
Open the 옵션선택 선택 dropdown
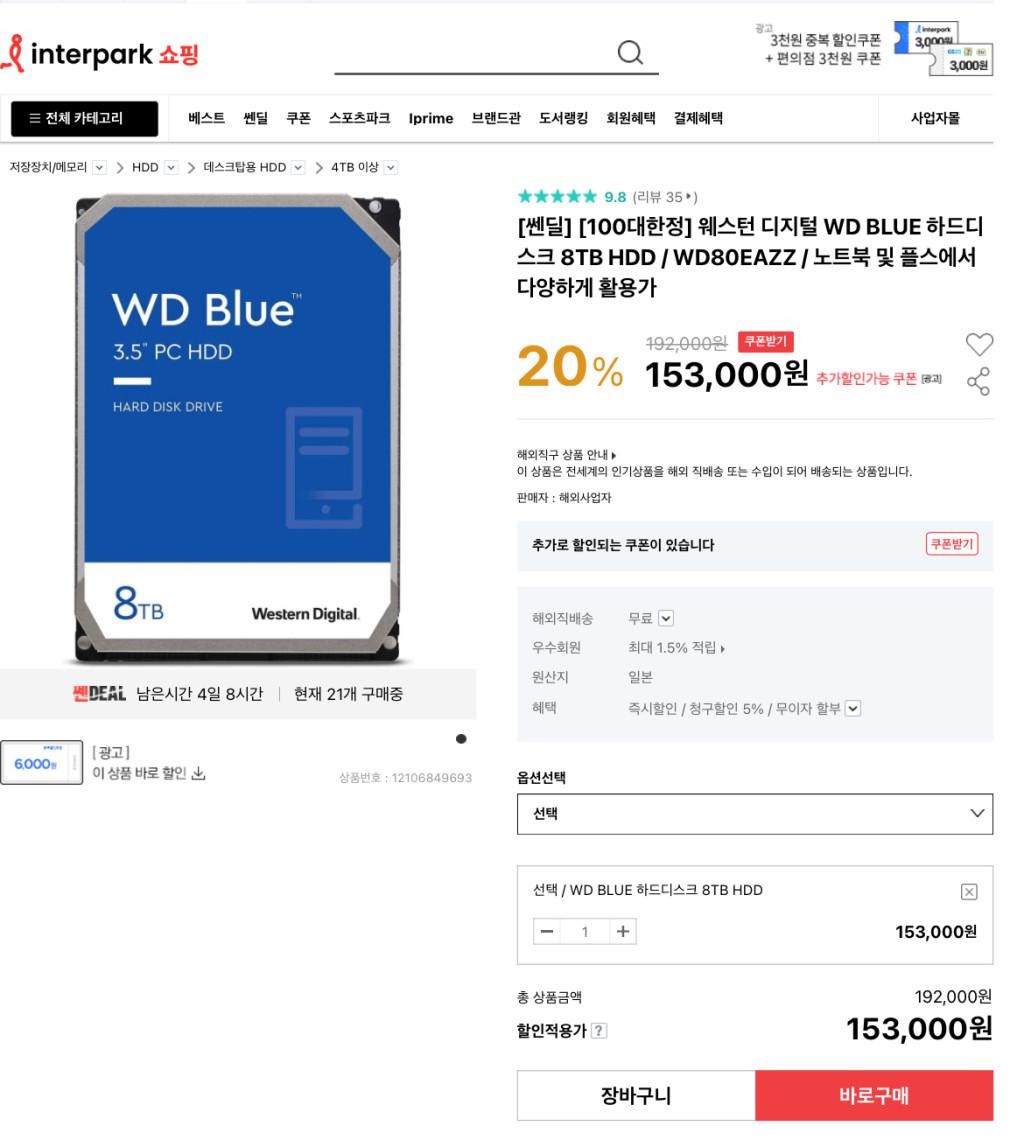tap(754, 813)
